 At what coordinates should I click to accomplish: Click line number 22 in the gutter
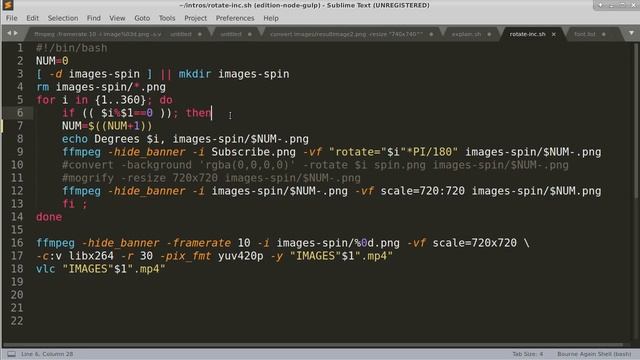(x=17, y=321)
